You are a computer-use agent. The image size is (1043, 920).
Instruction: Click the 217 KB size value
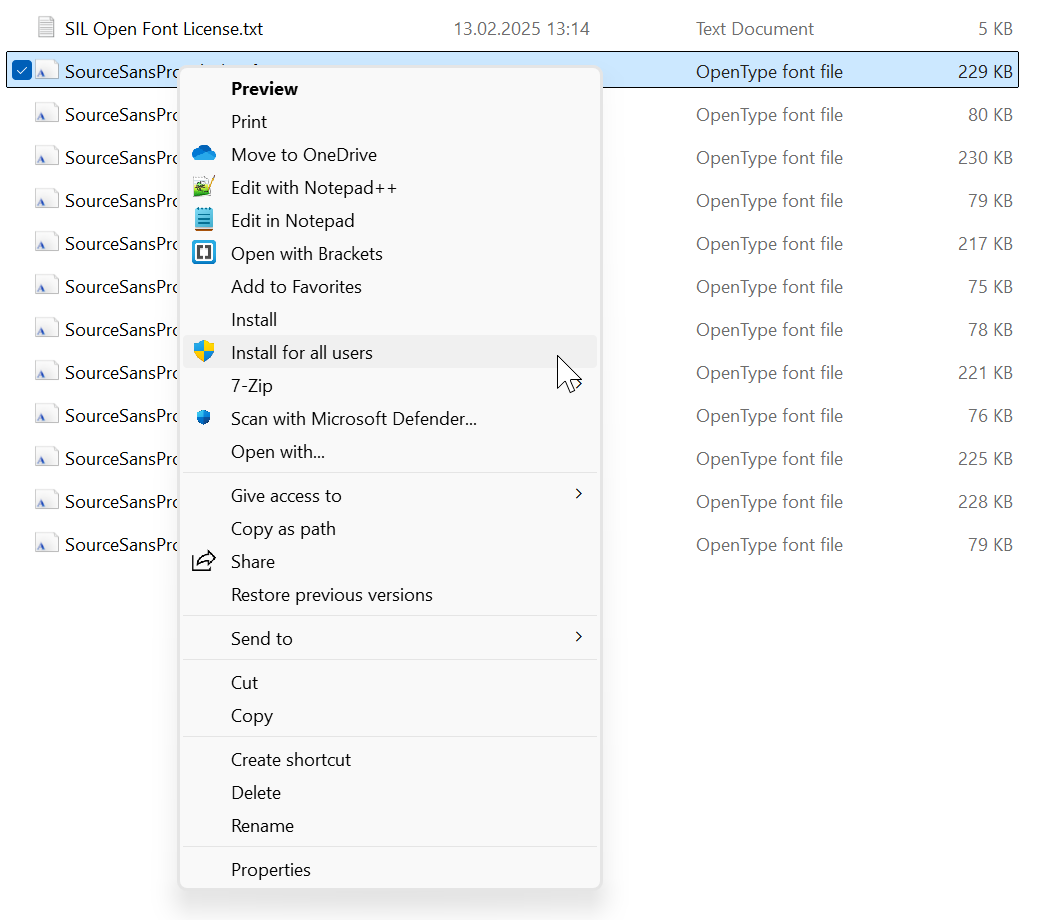(x=985, y=244)
